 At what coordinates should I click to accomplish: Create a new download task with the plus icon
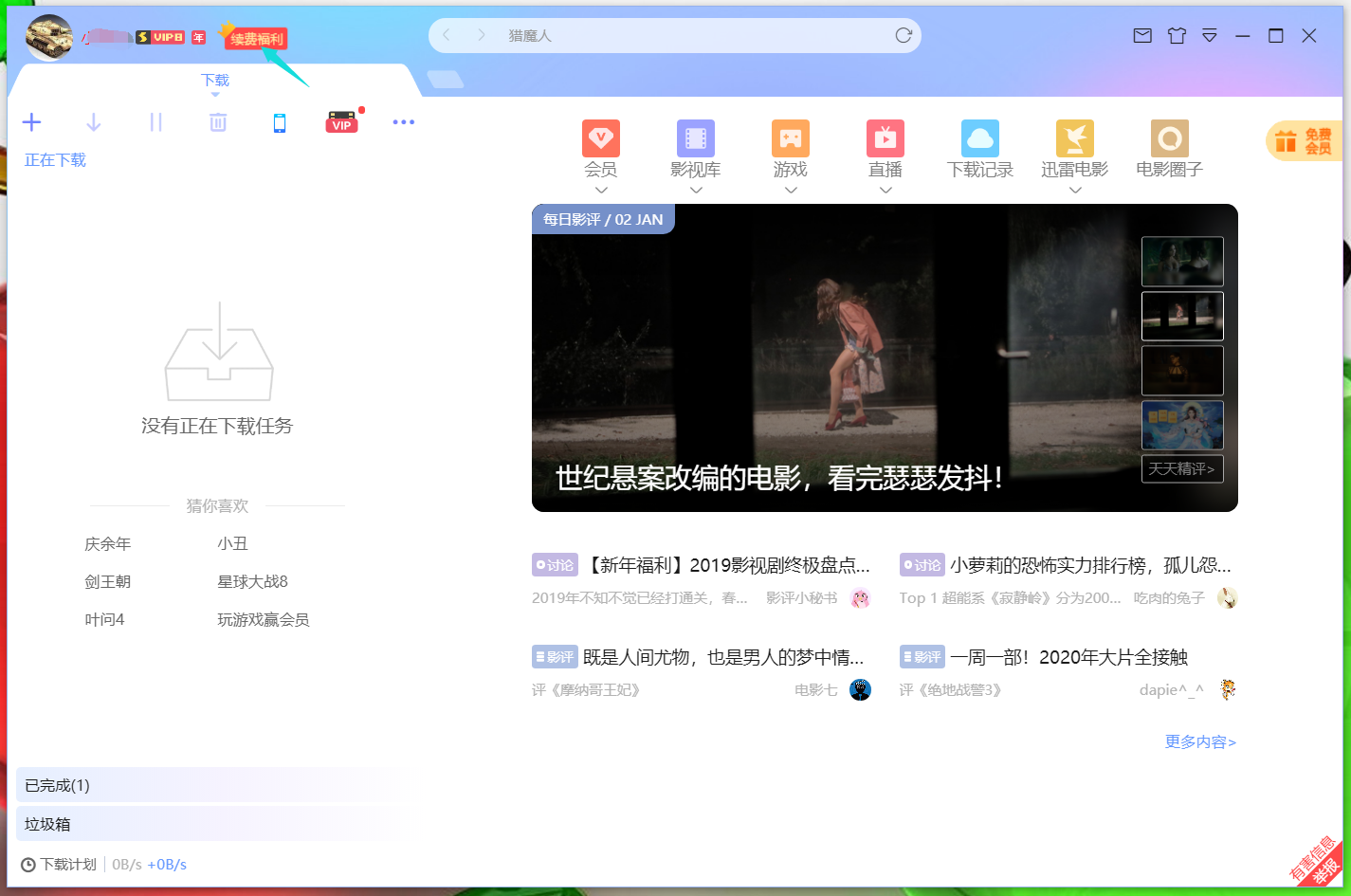click(31, 121)
